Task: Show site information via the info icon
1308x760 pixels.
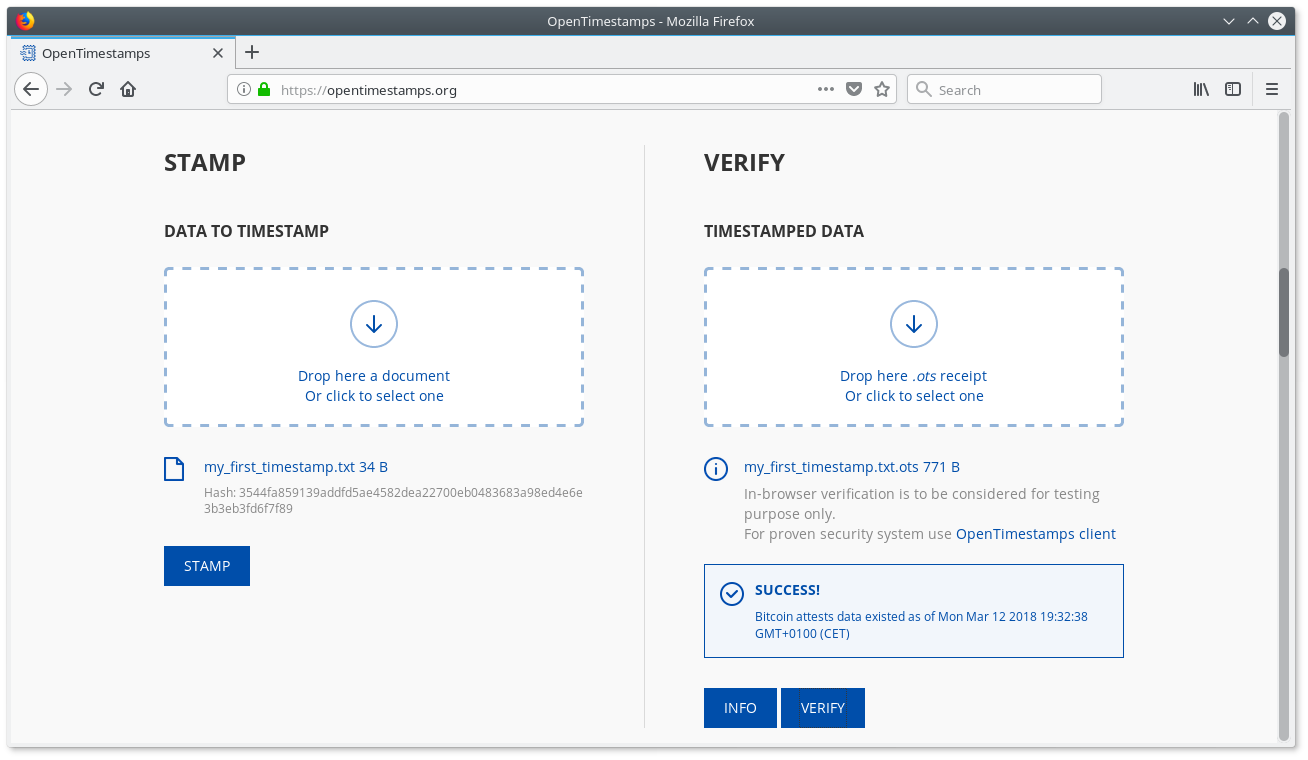Action: pos(244,89)
